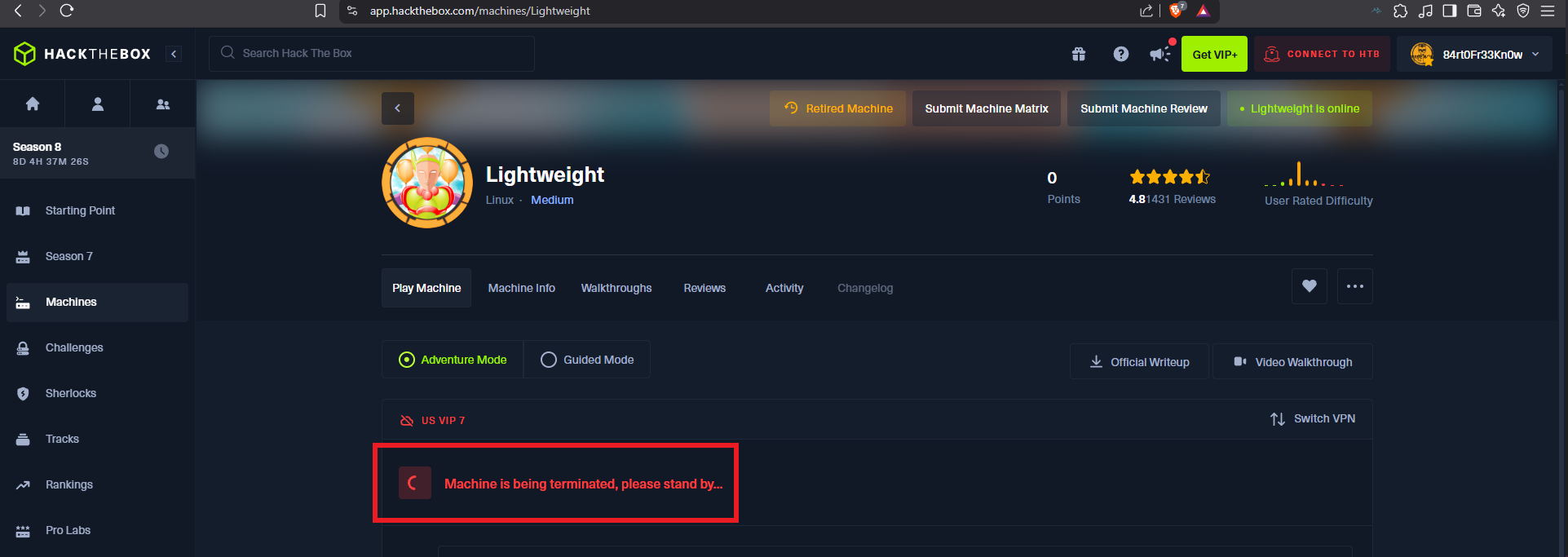Open the teams group icon
1568x557 pixels.
163,104
